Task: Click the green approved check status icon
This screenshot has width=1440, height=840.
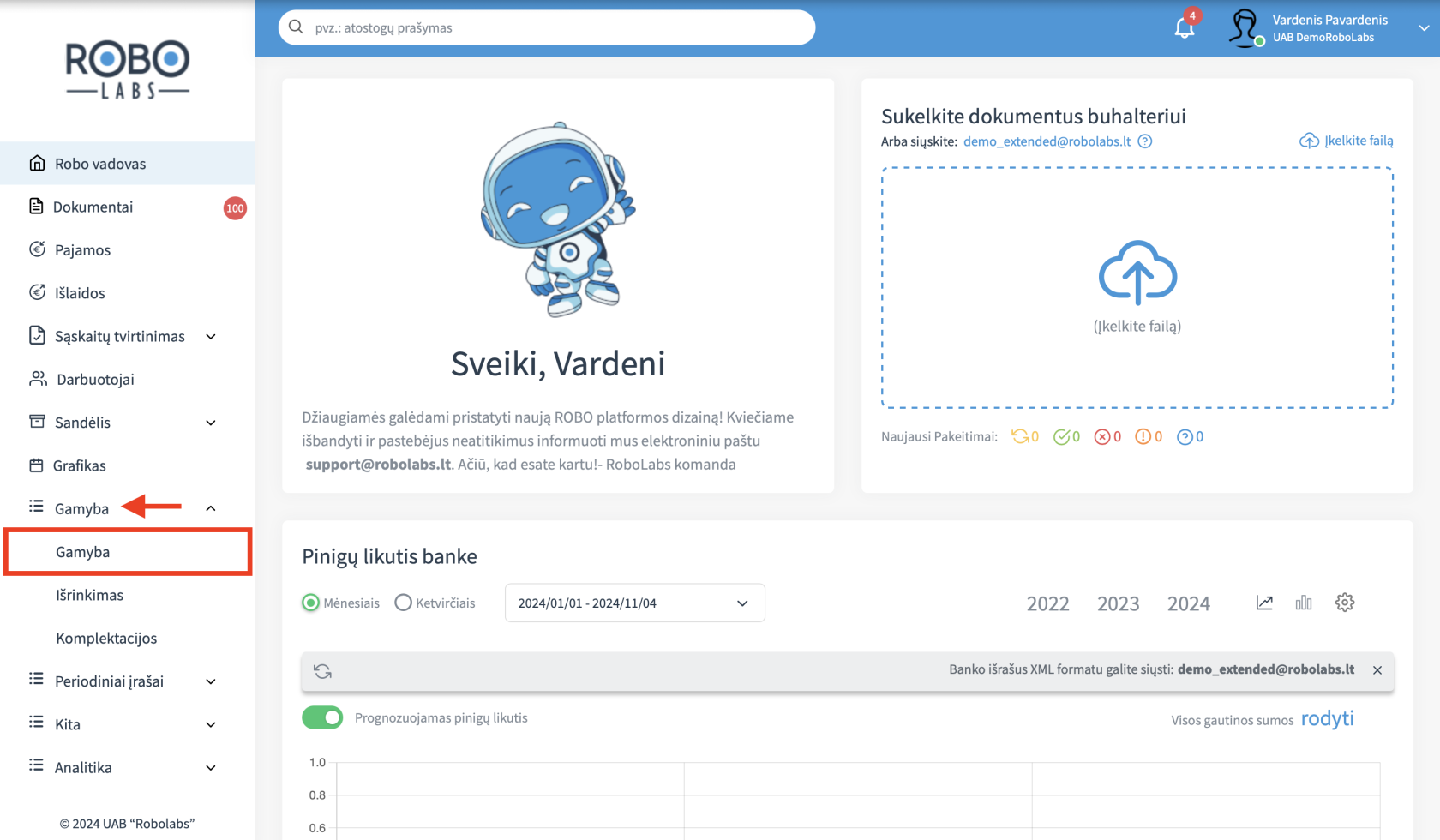Action: 1062,436
